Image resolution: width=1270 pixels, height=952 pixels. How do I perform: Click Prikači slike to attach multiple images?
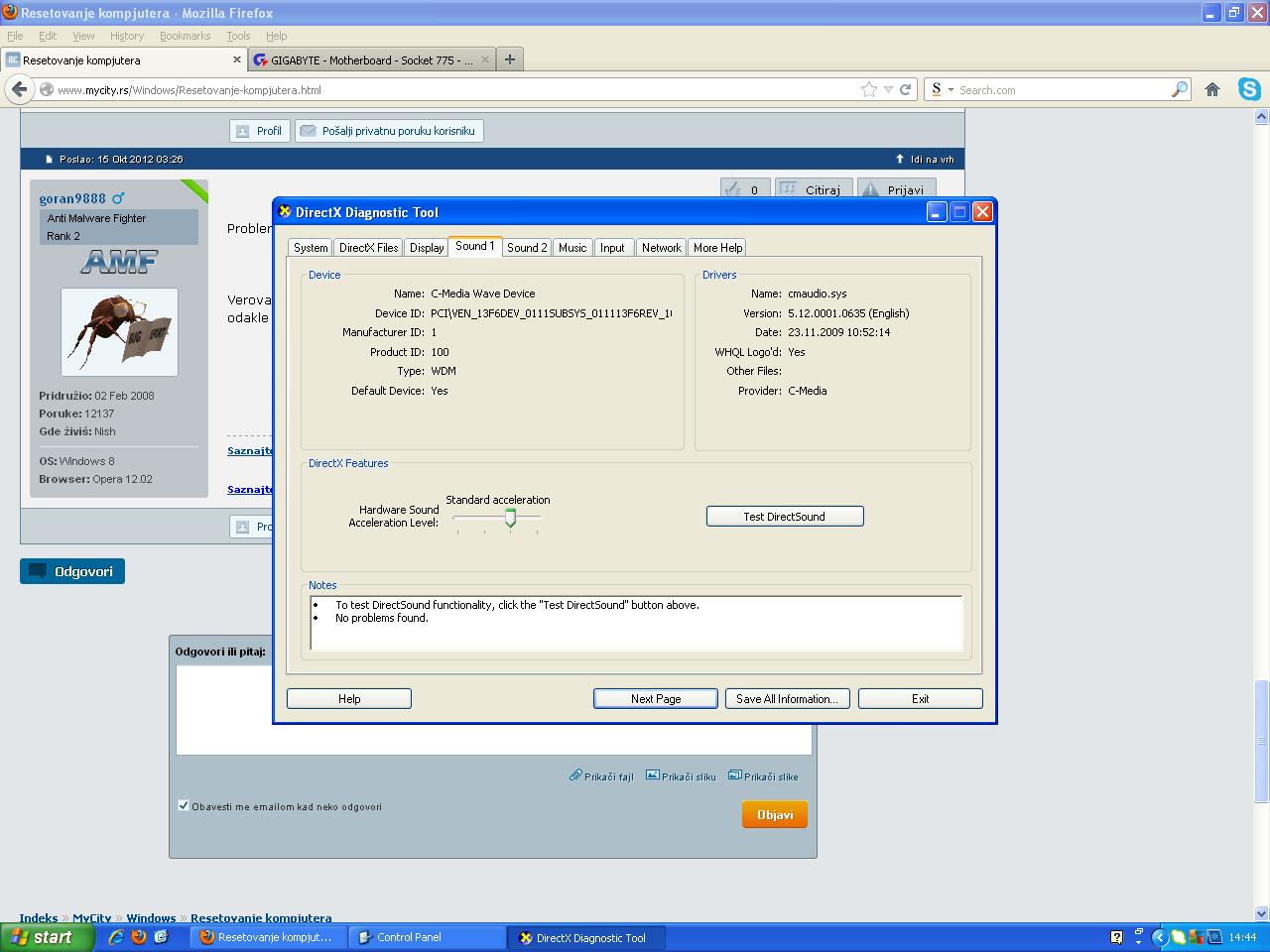tap(763, 776)
